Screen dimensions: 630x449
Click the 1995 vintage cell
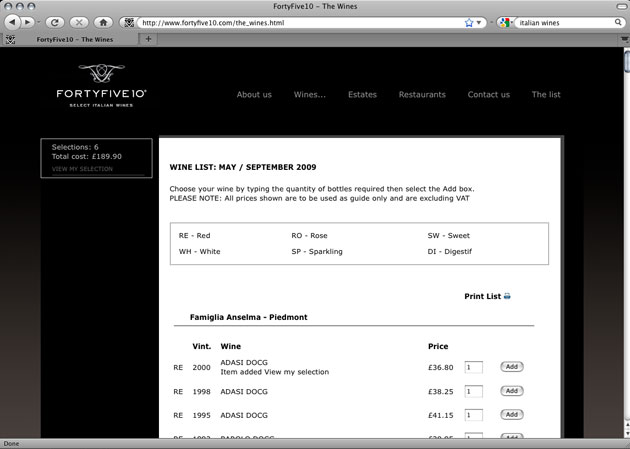pos(201,416)
